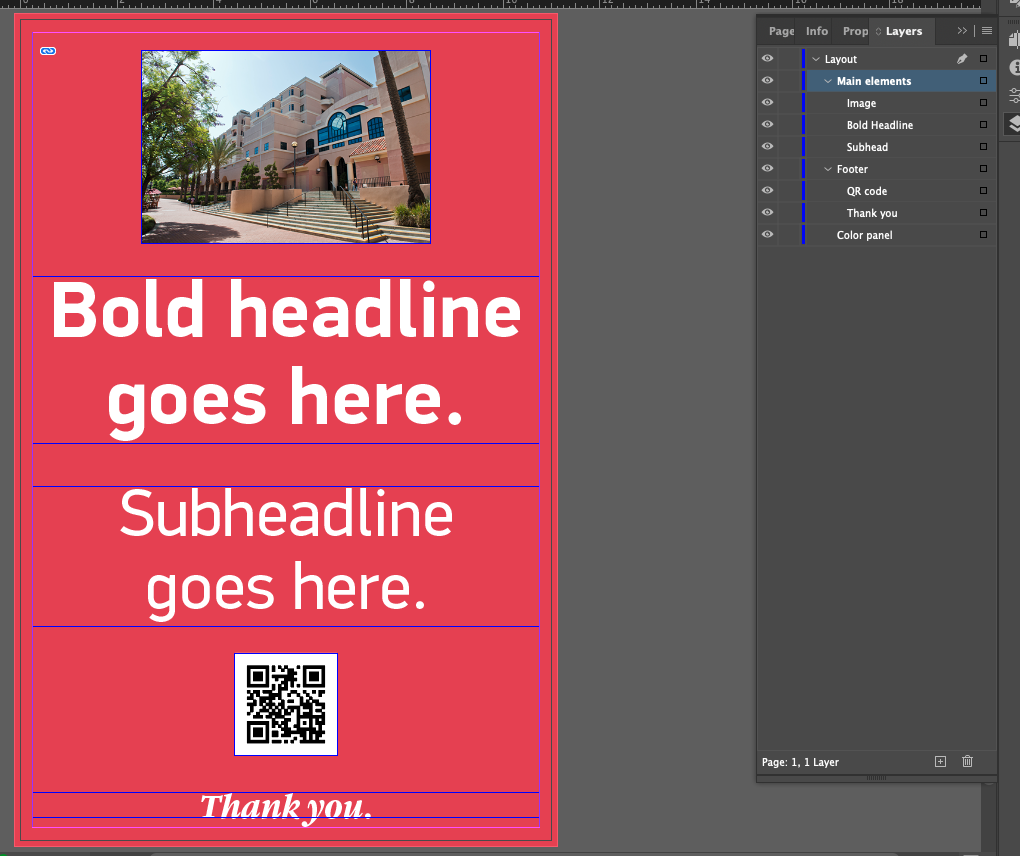Switch to the Info tab
Screen dimensions: 1020x856
(x=816, y=31)
